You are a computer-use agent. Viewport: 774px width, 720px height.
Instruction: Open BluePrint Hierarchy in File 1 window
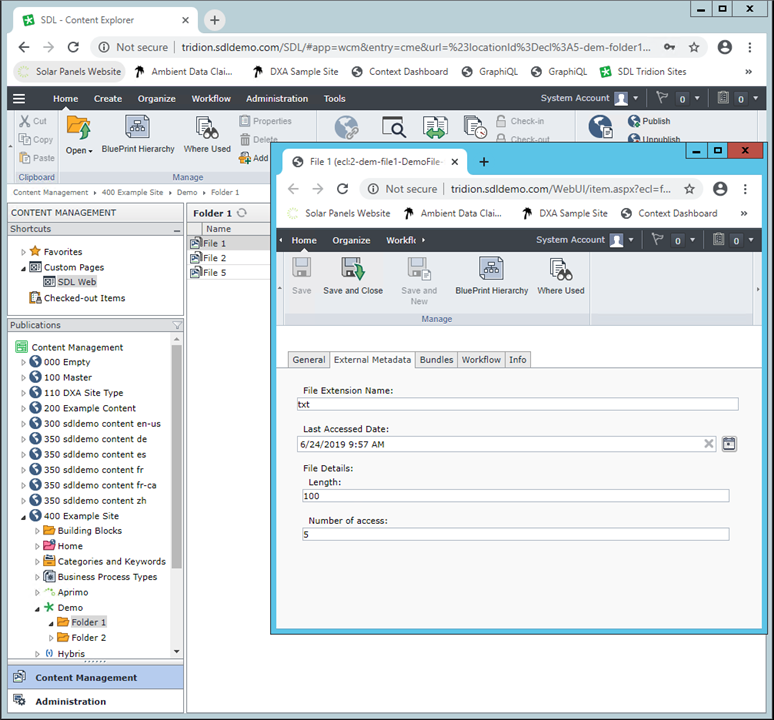pyautogui.click(x=492, y=276)
